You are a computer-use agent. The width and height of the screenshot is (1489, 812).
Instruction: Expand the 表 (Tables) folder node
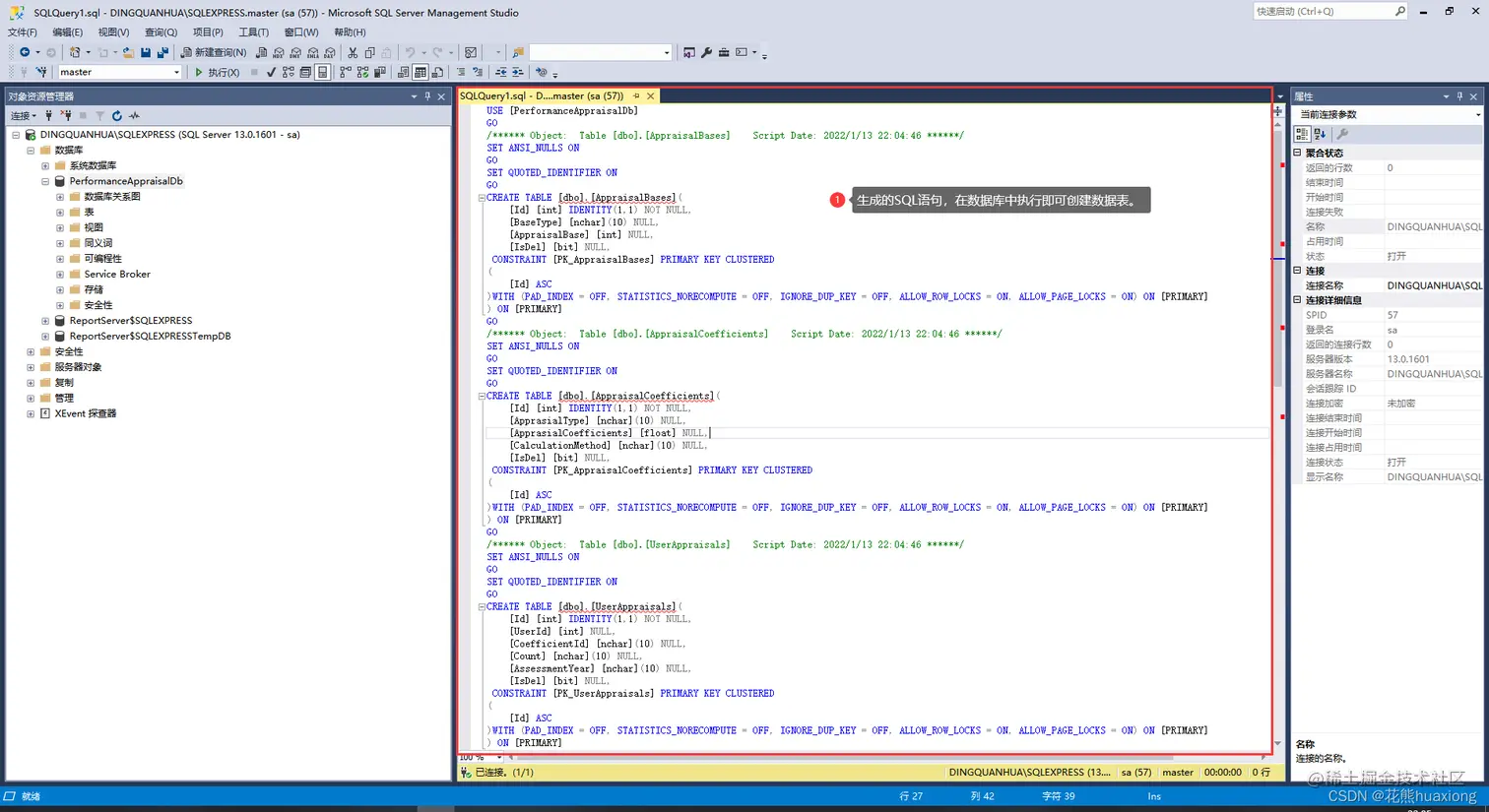point(60,212)
